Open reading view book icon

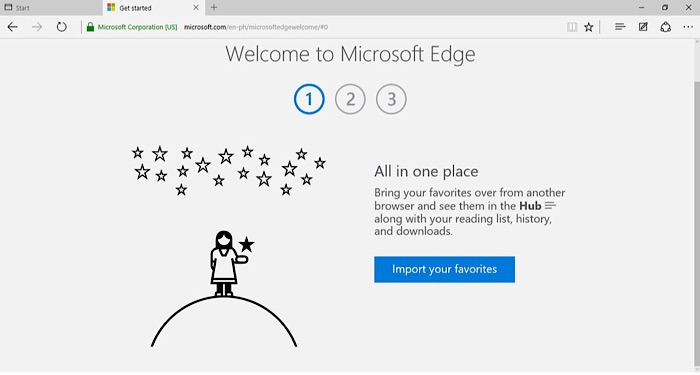[x=572, y=27]
